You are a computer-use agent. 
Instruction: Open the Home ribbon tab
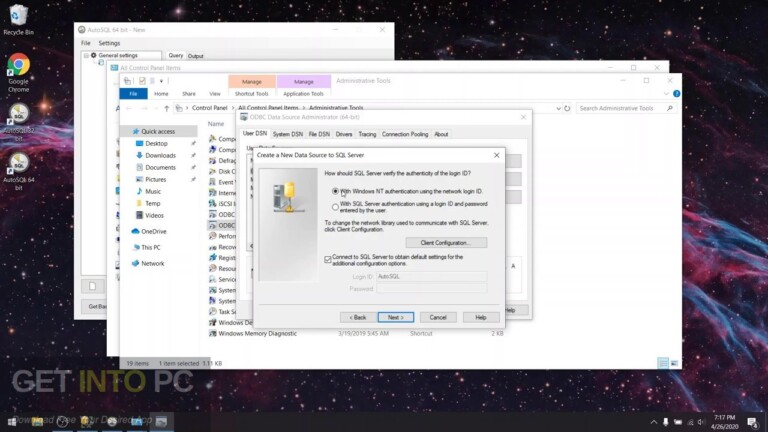pyautogui.click(x=161, y=94)
